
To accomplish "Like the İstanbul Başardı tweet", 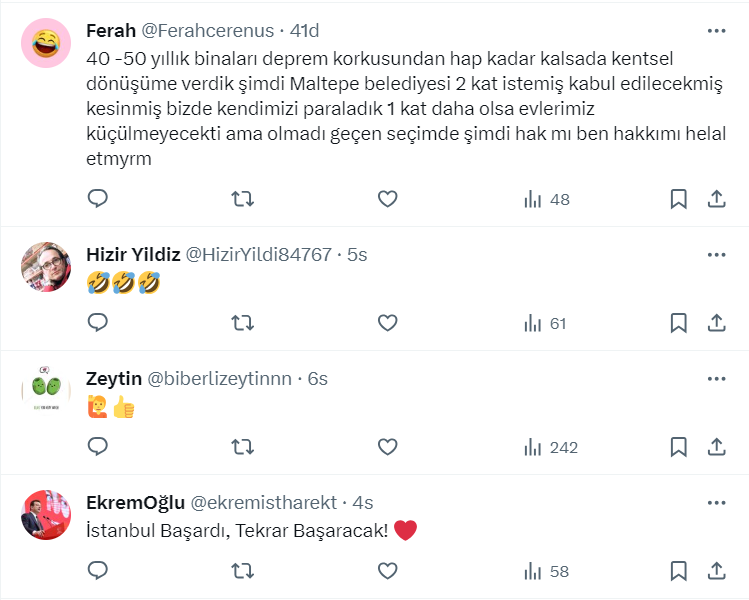I will (388, 571).
